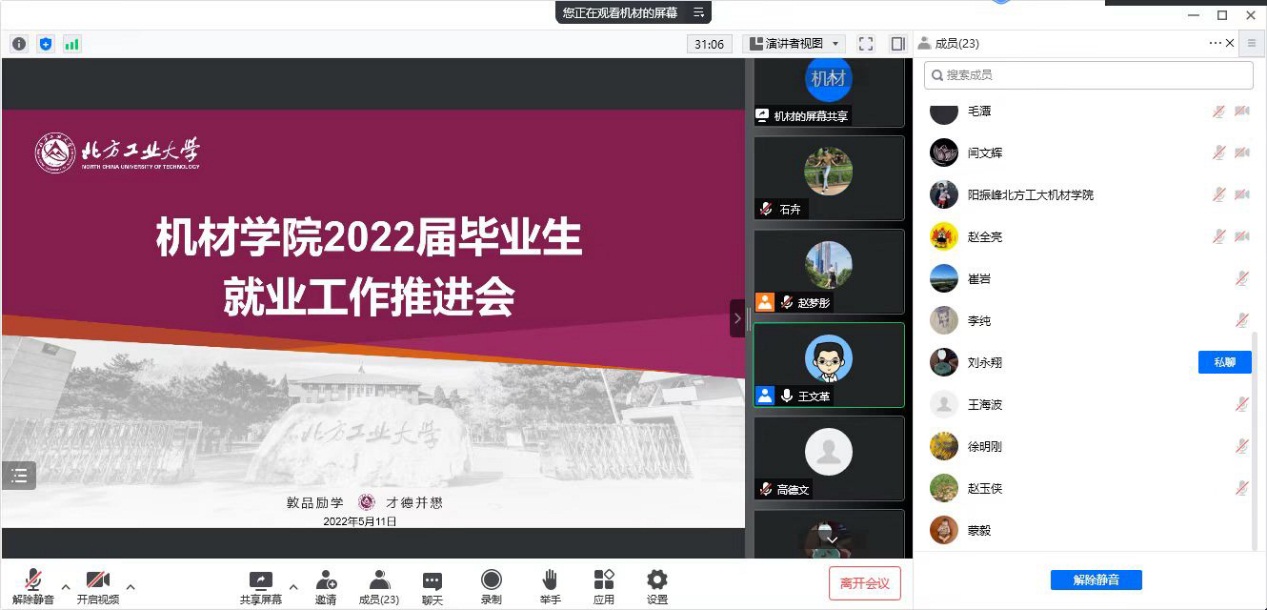
Task: Click the 离开会议 leave meeting button
Action: (x=864, y=583)
